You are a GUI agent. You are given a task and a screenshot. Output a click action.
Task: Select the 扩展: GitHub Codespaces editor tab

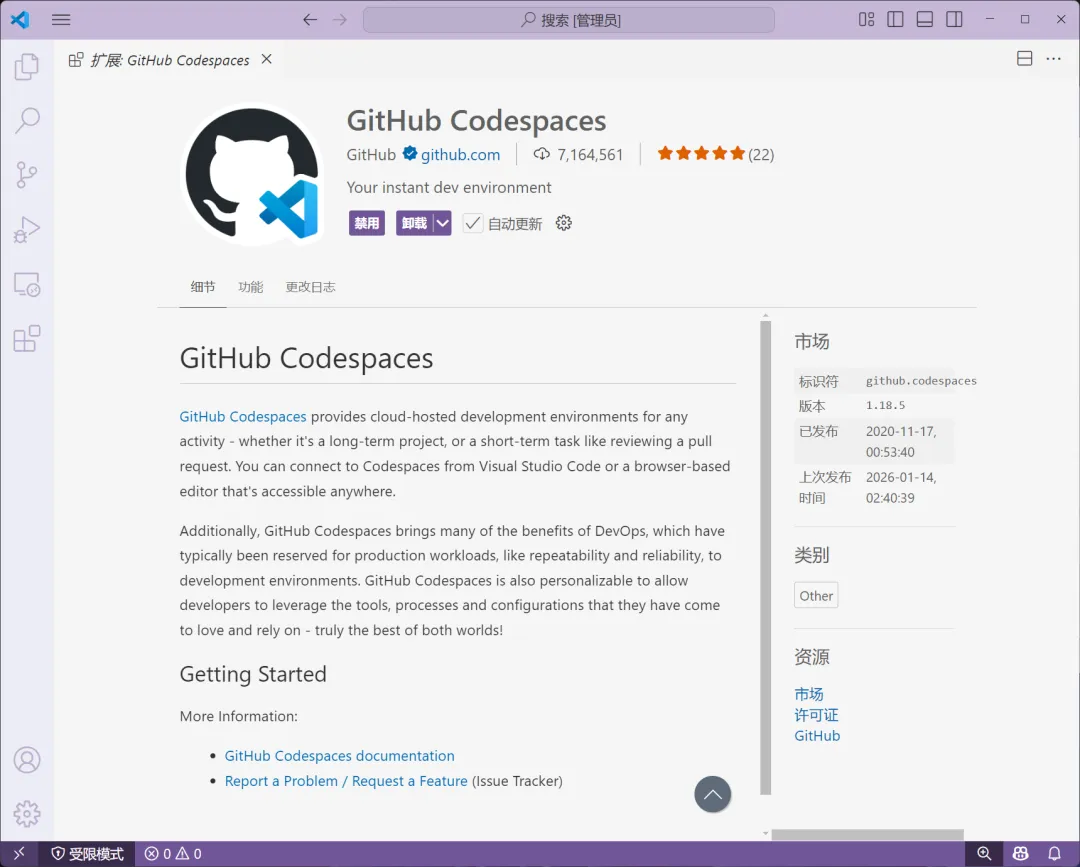pos(169,60)
